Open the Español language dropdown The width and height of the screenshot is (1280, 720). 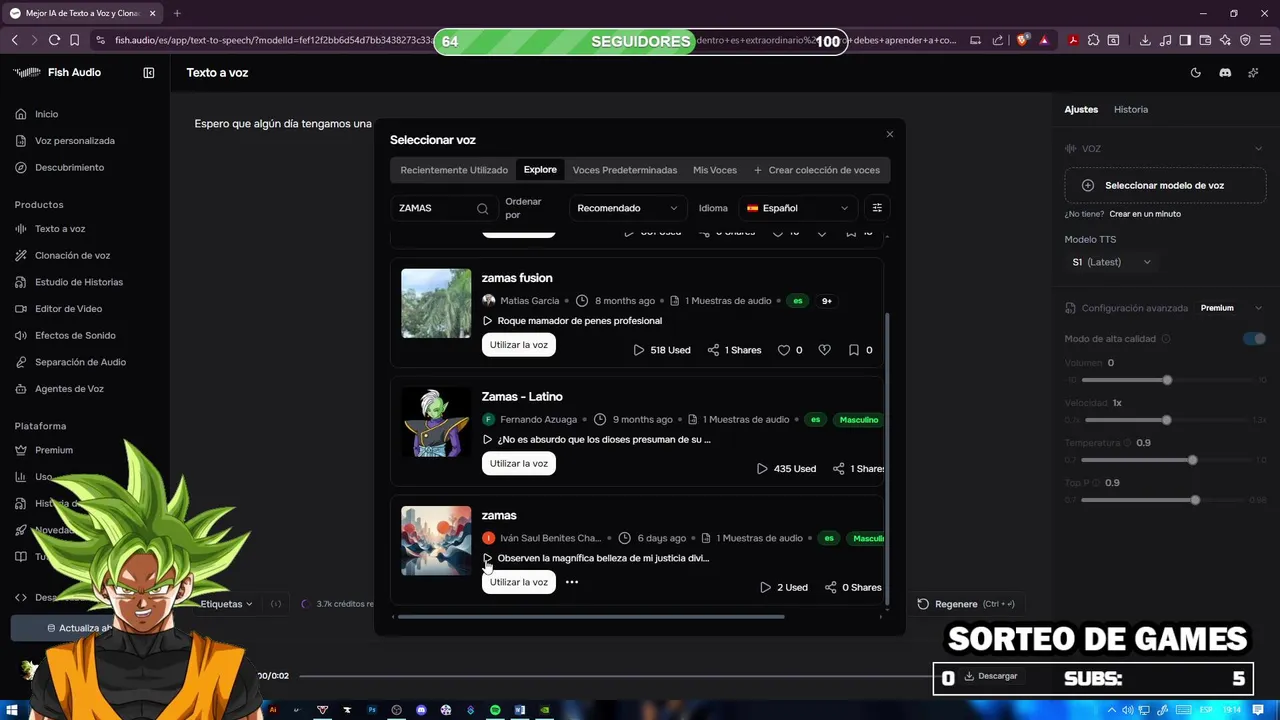pyautogui.click(x=798, y=208)
